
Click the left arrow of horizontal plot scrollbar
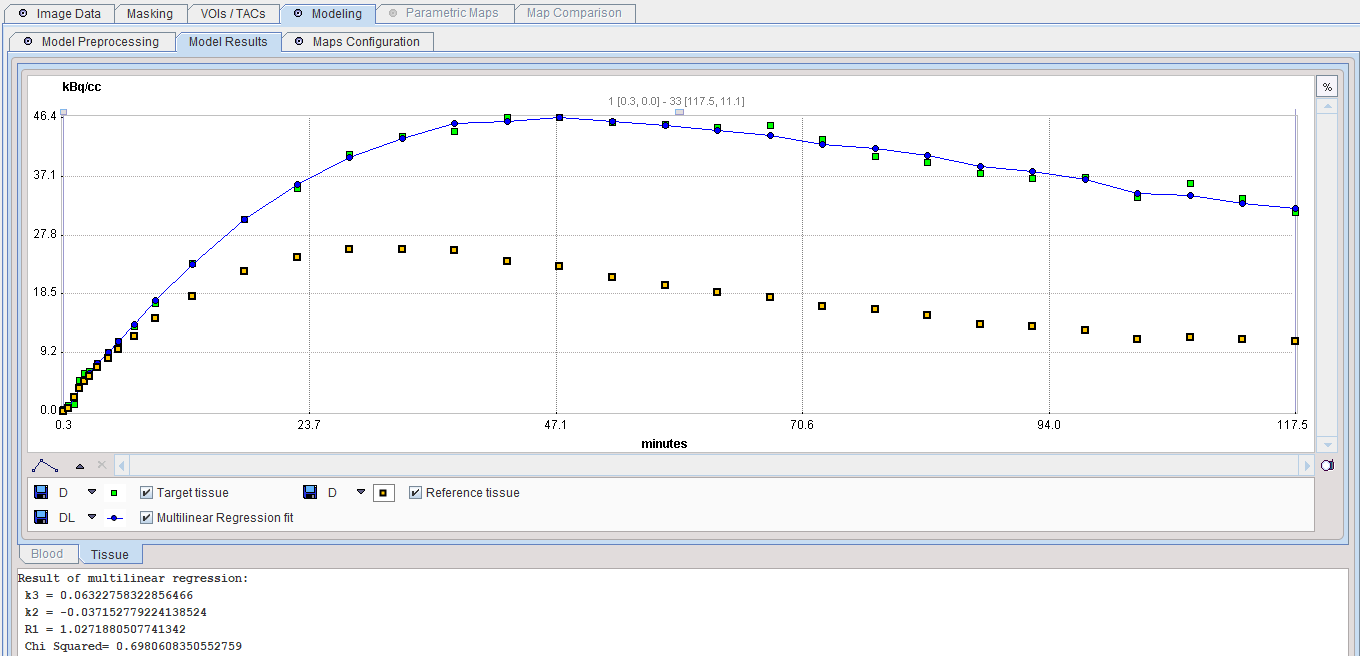(x=122, y=465)
